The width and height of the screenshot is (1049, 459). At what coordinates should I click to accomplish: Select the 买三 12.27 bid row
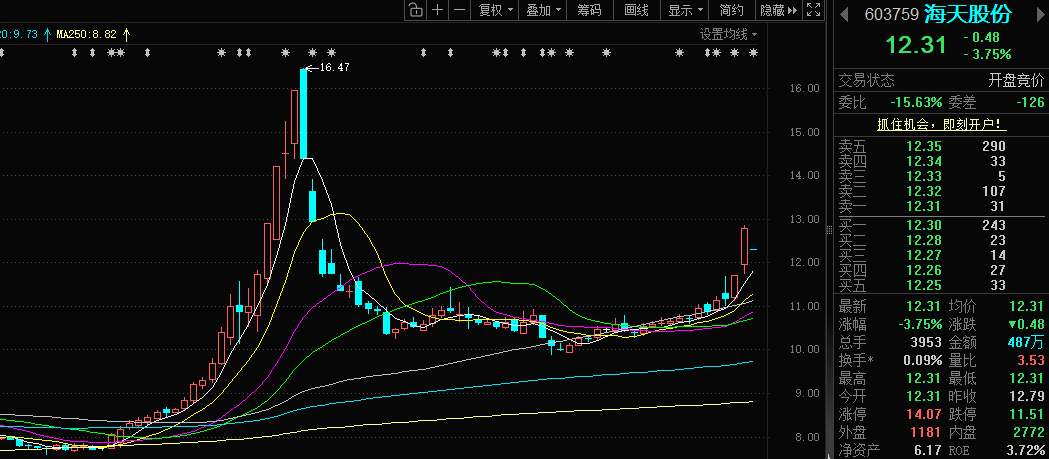point(939,255)
